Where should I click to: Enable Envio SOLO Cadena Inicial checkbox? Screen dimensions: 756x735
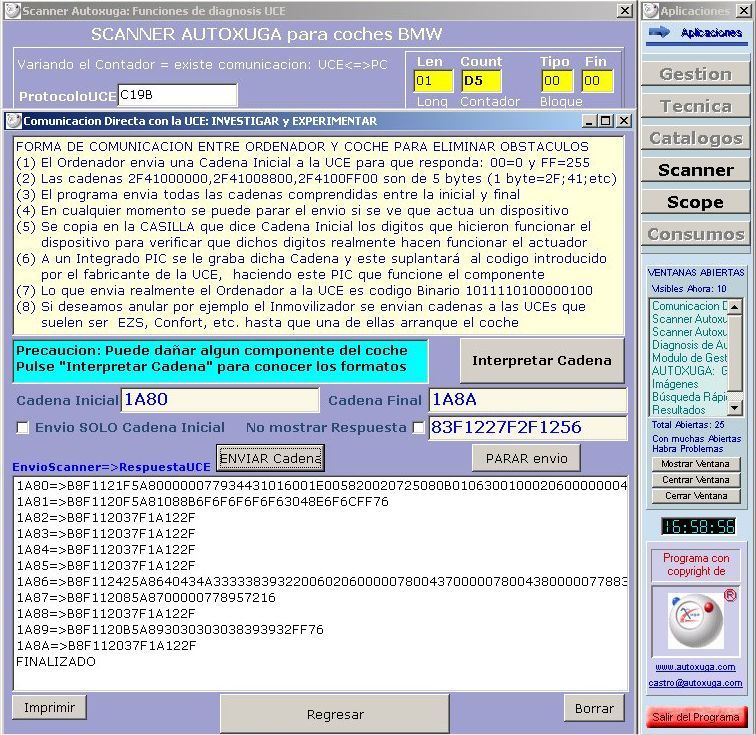[22, 428]
